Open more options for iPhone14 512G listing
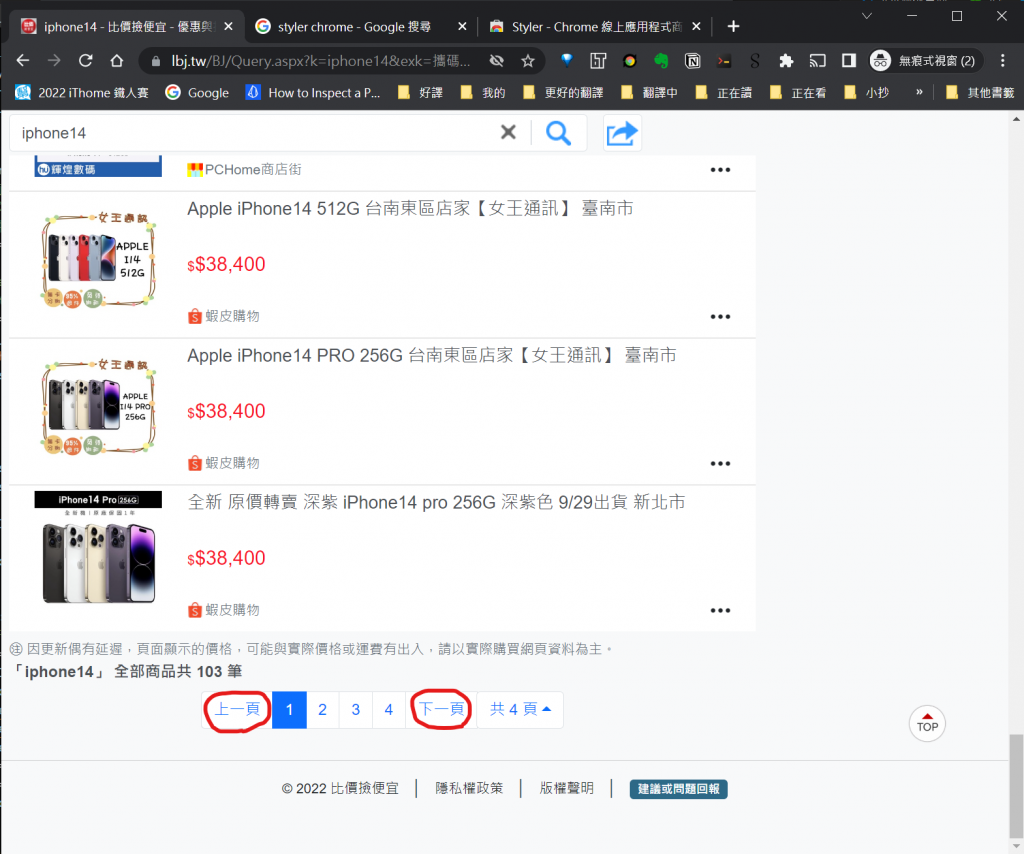 [x=720, y=317]
